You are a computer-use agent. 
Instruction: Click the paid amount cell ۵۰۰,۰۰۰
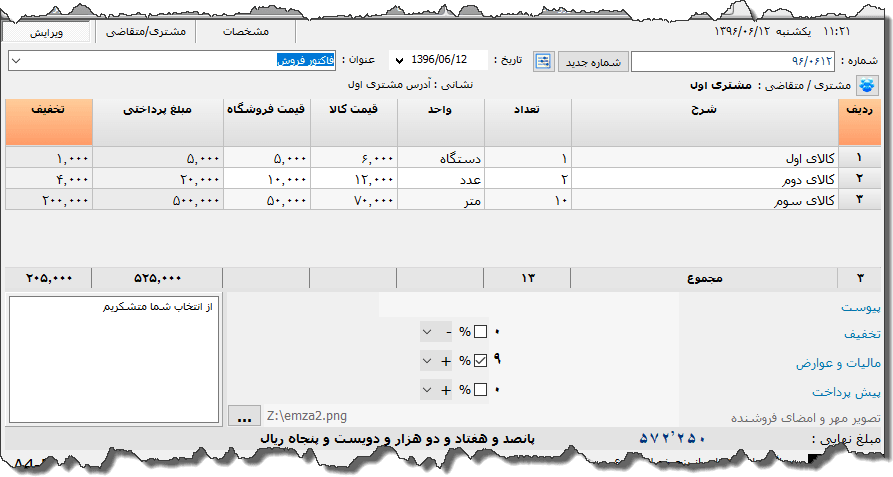click(x=158, y=200)
